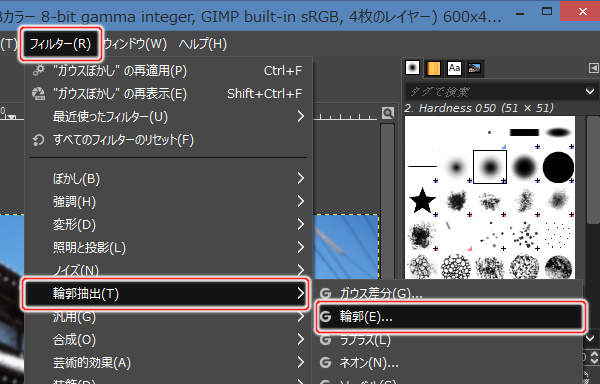Open the dock tab configuration menu

[x=593, y=68]
